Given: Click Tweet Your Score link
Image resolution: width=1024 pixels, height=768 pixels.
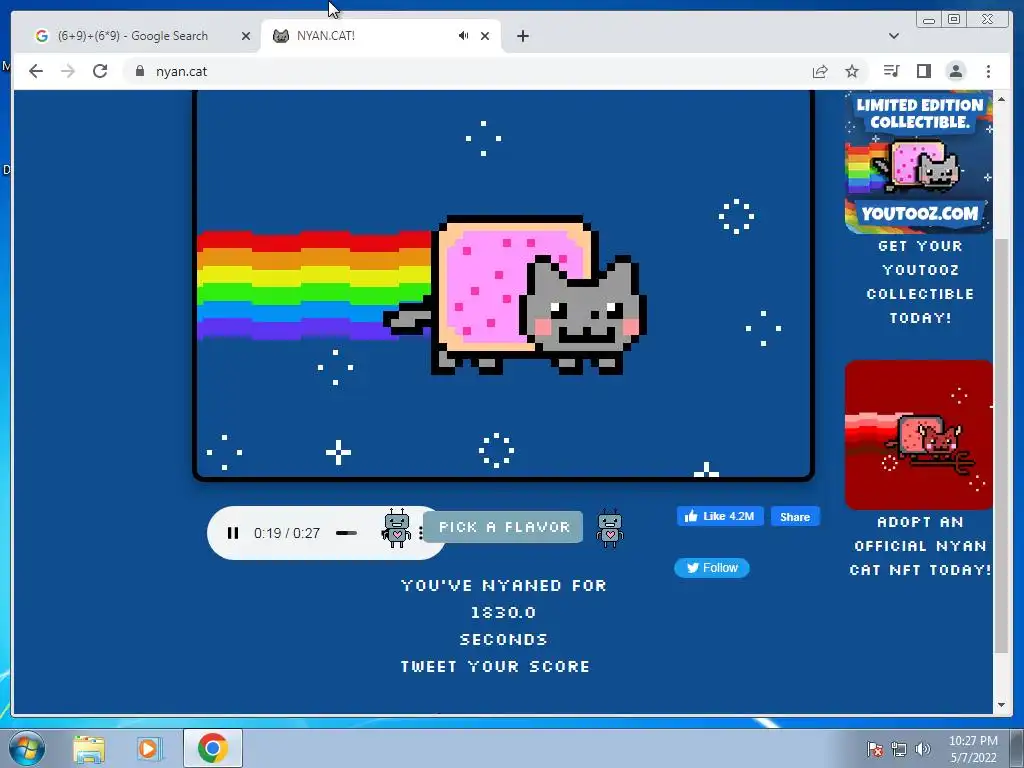Looking at the screenshot, I should pos(496,667).
